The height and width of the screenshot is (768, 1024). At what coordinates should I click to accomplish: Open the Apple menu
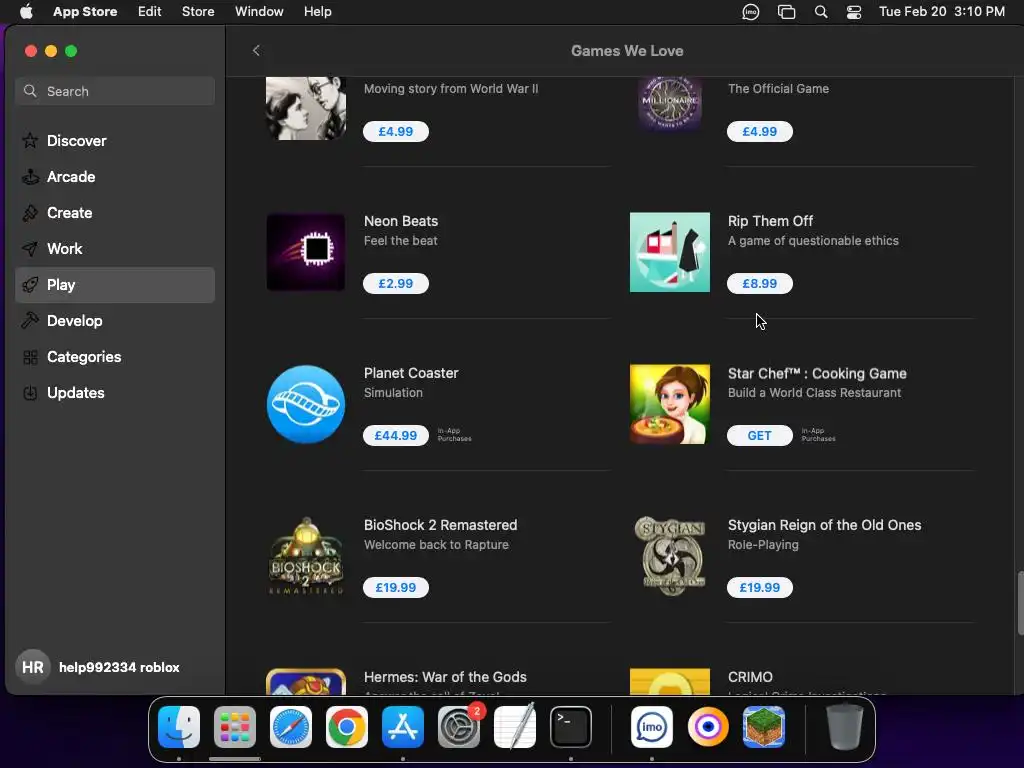pos(26,12)
